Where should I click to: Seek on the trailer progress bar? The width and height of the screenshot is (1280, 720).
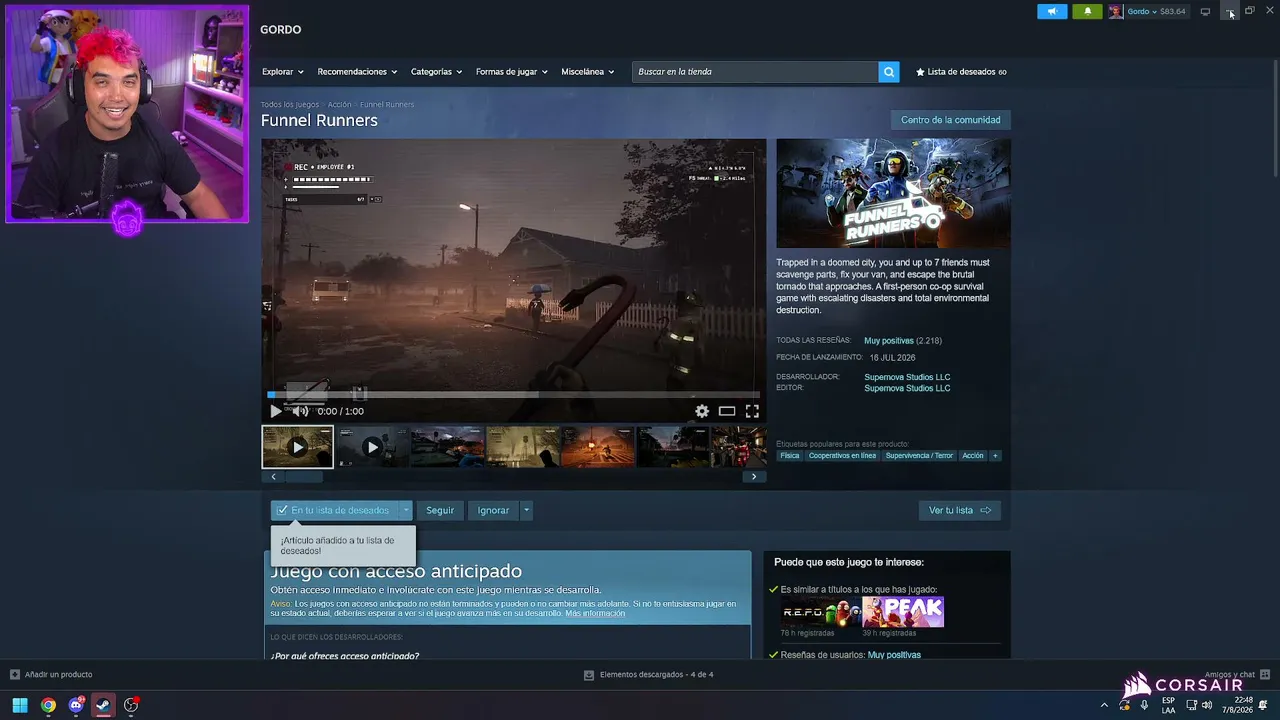[x=513, y=395]
